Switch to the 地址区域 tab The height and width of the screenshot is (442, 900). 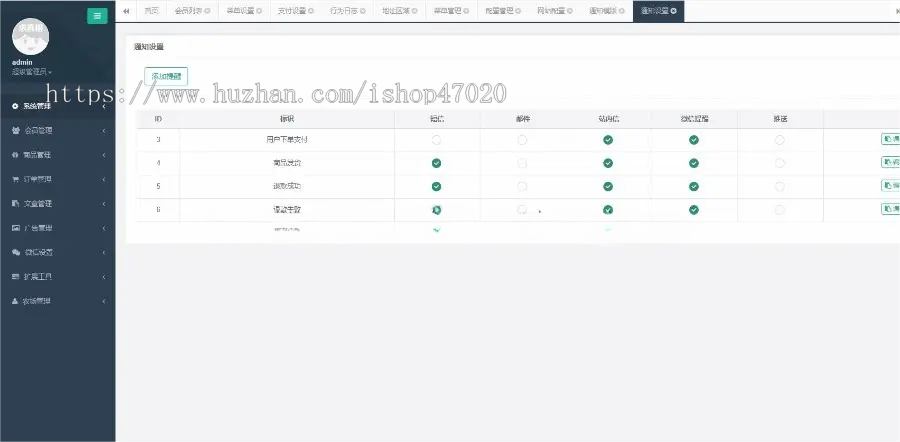[399, 11]
